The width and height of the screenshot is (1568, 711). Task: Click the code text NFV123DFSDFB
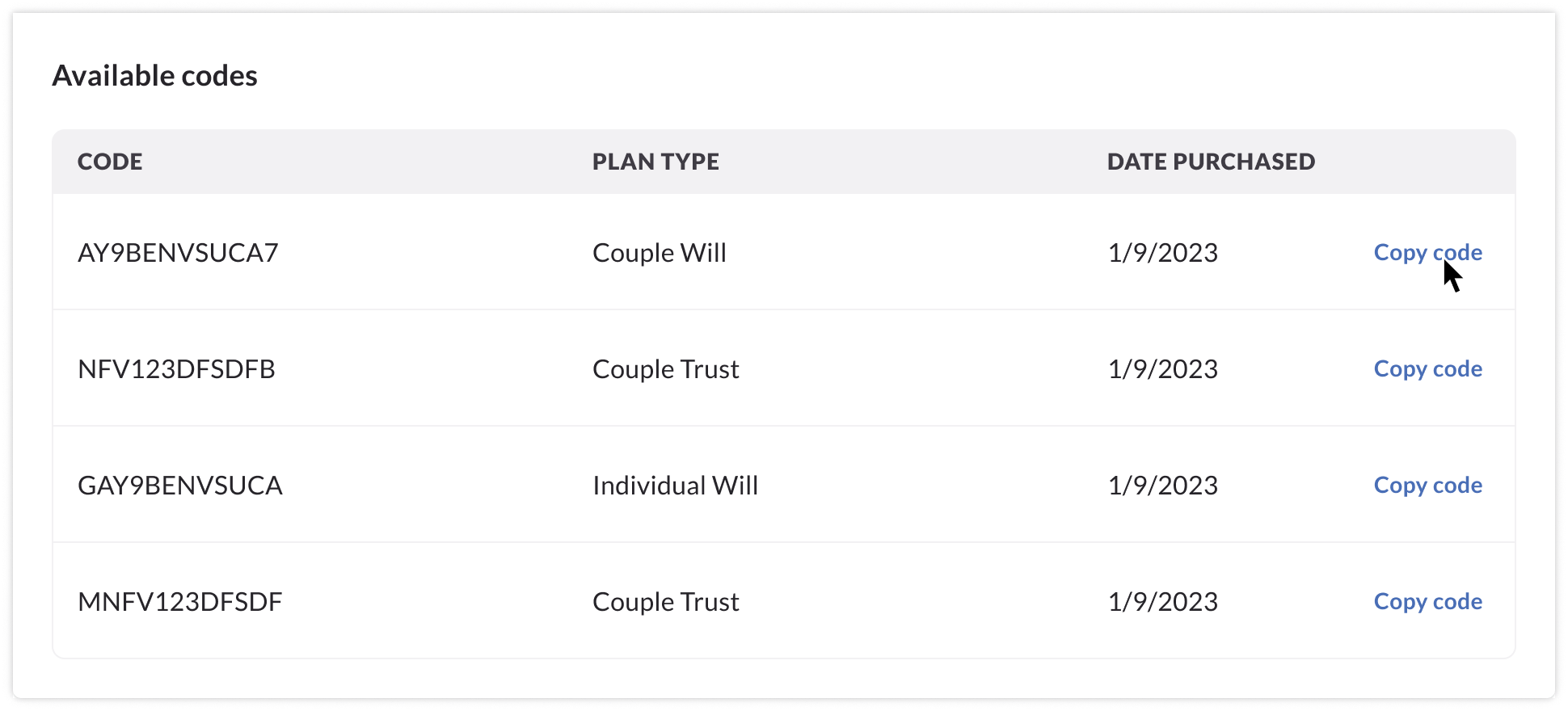[177, 368]
